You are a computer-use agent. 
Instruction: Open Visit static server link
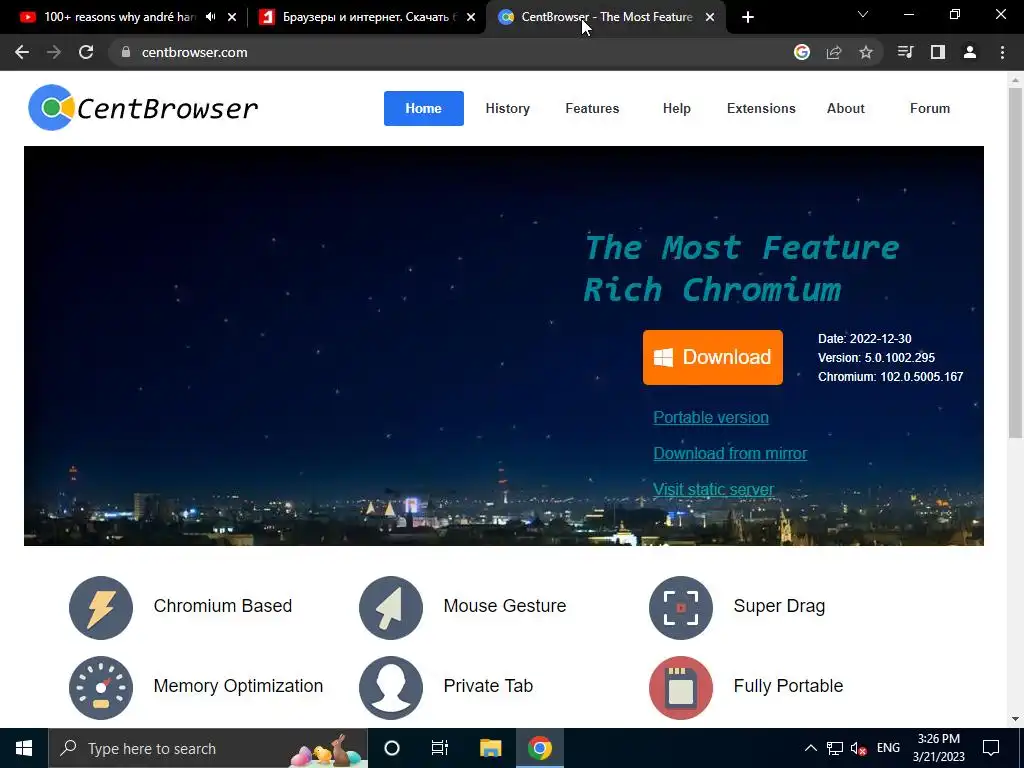click(x=713, y=489)
